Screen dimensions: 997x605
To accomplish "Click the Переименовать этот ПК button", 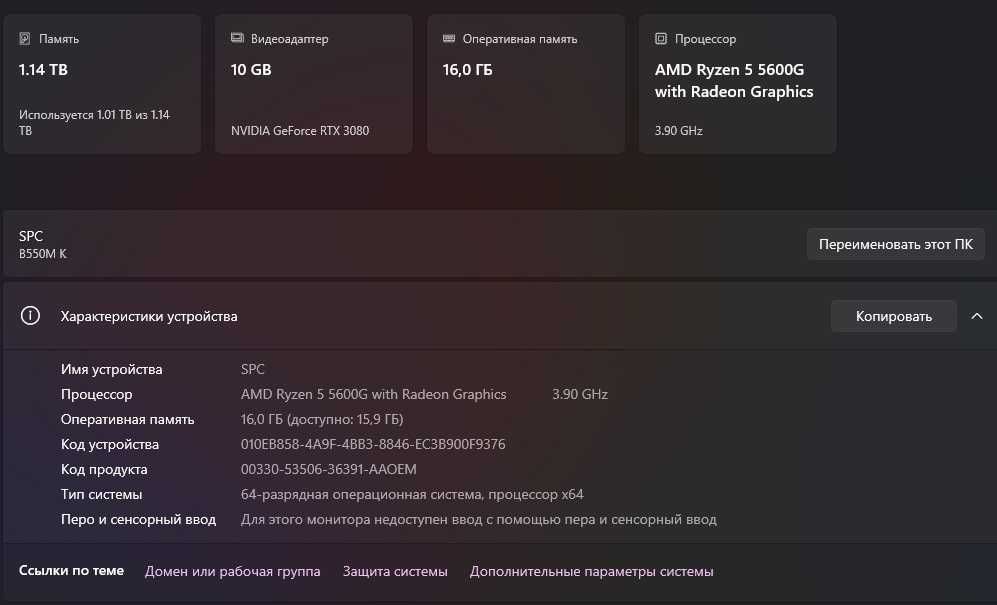I will 895,244.
